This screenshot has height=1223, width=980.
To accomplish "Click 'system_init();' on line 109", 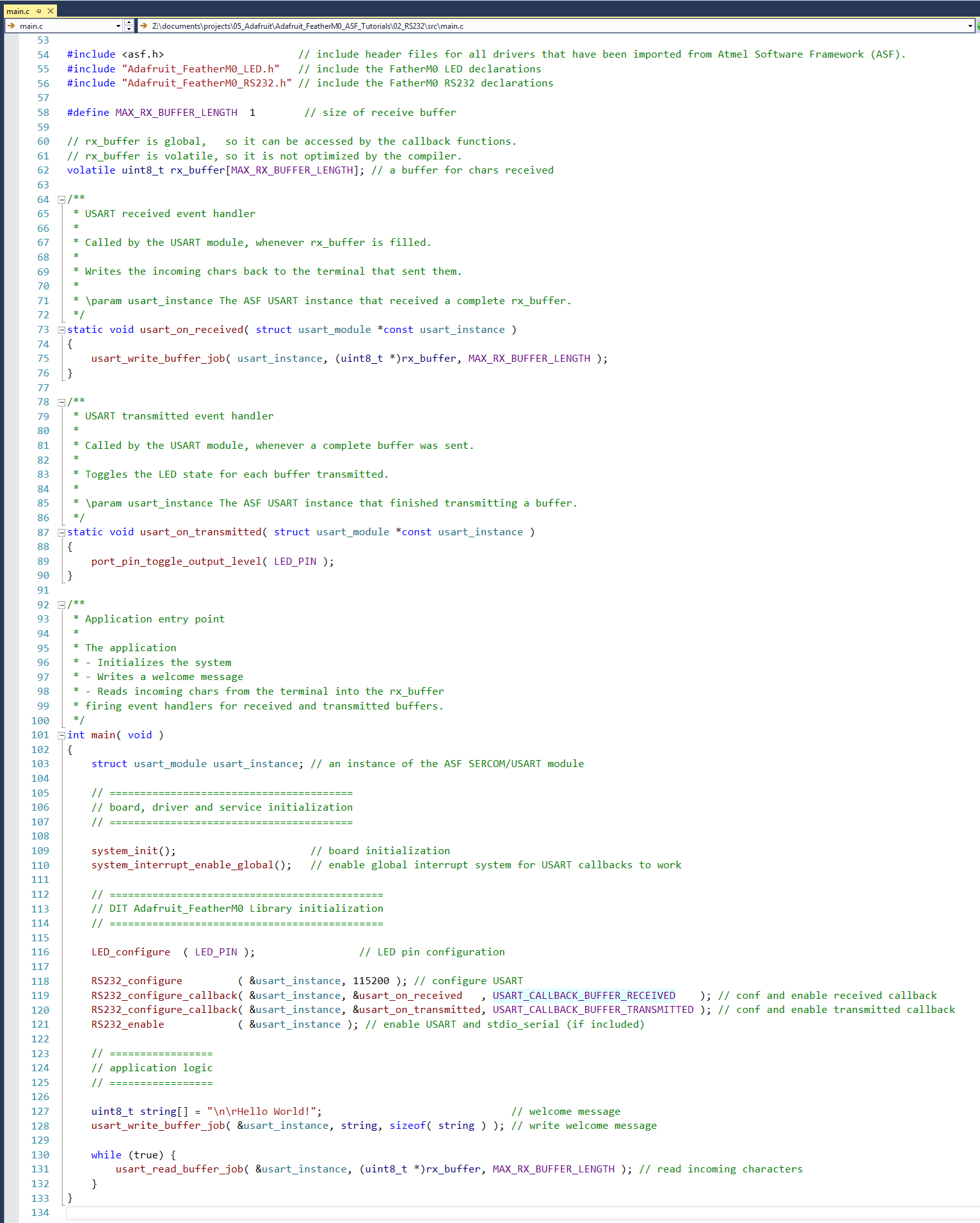I will (x=134, y=851).
